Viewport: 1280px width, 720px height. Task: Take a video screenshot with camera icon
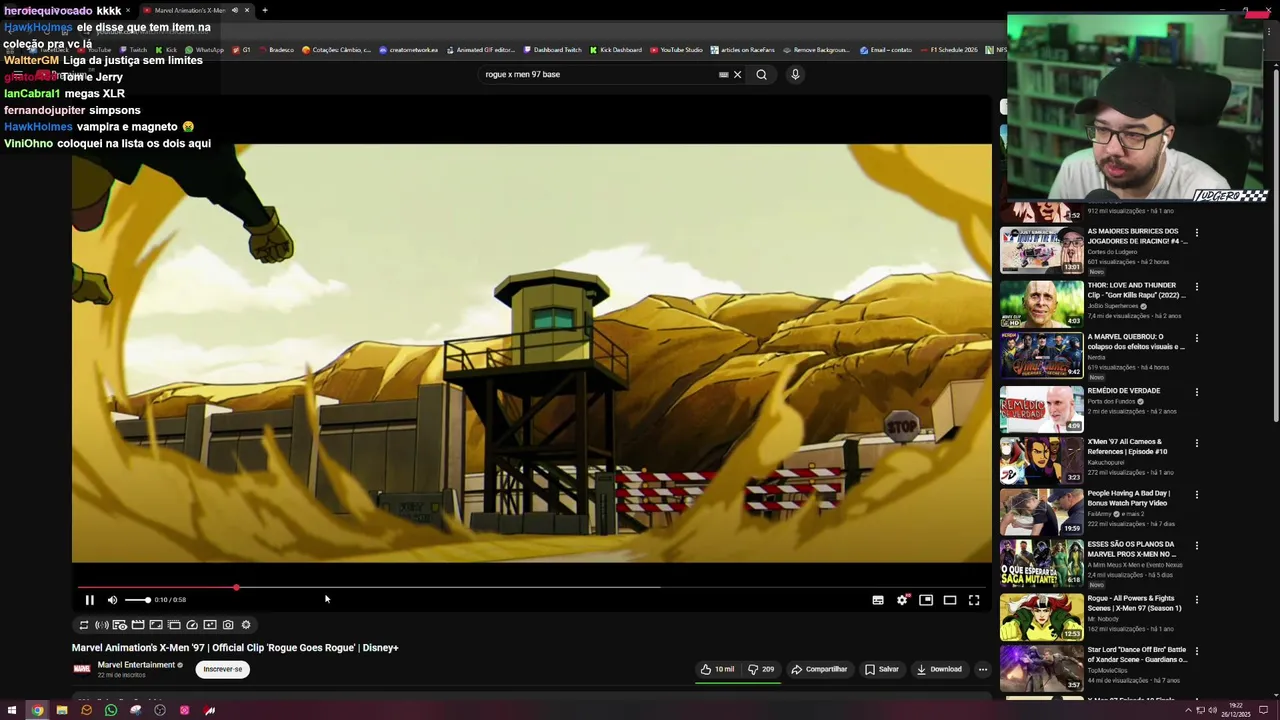(228, 625)
